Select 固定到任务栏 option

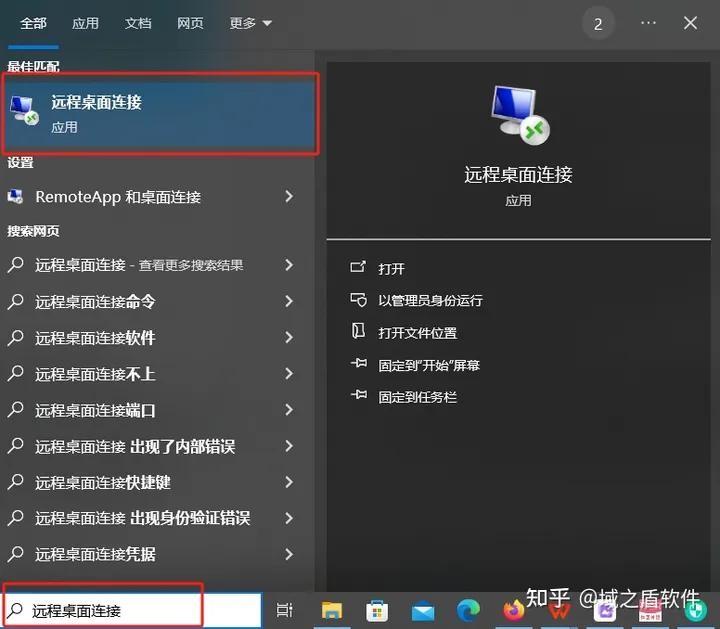coord(417,397)
